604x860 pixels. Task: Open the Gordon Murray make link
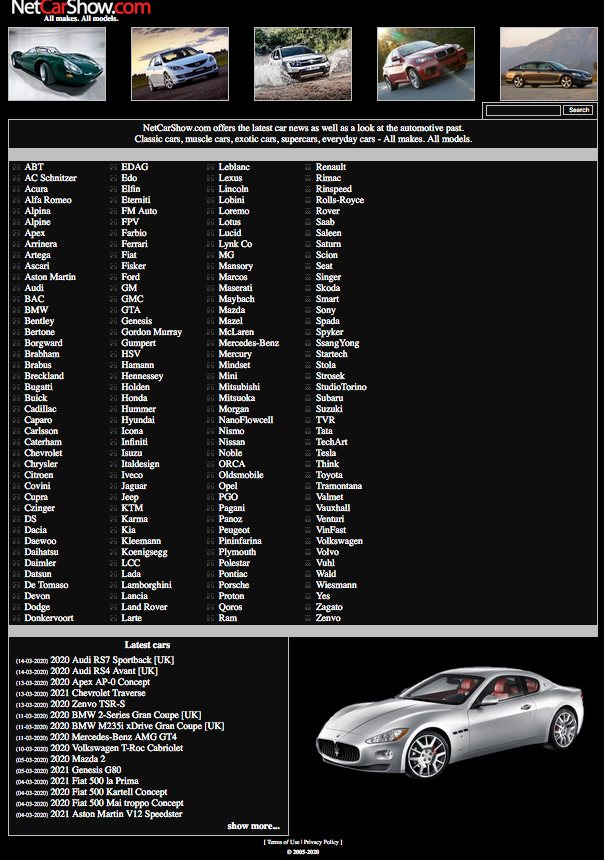click(151, 332)
